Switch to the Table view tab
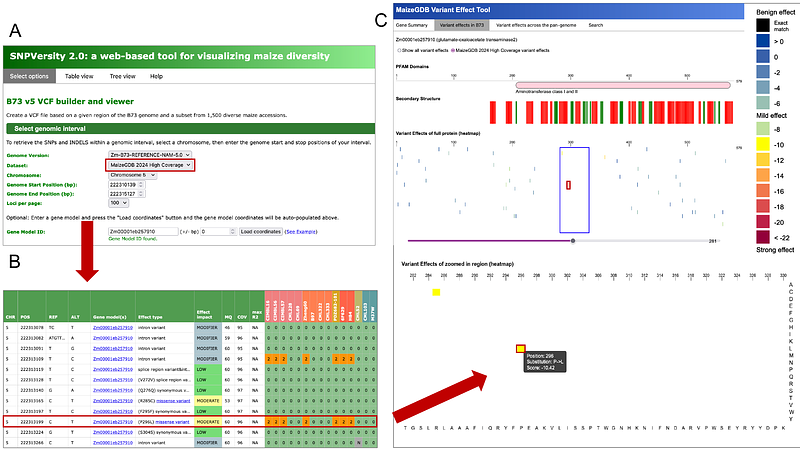This screenshot has height=452, width=800. (x=79, y=76)
